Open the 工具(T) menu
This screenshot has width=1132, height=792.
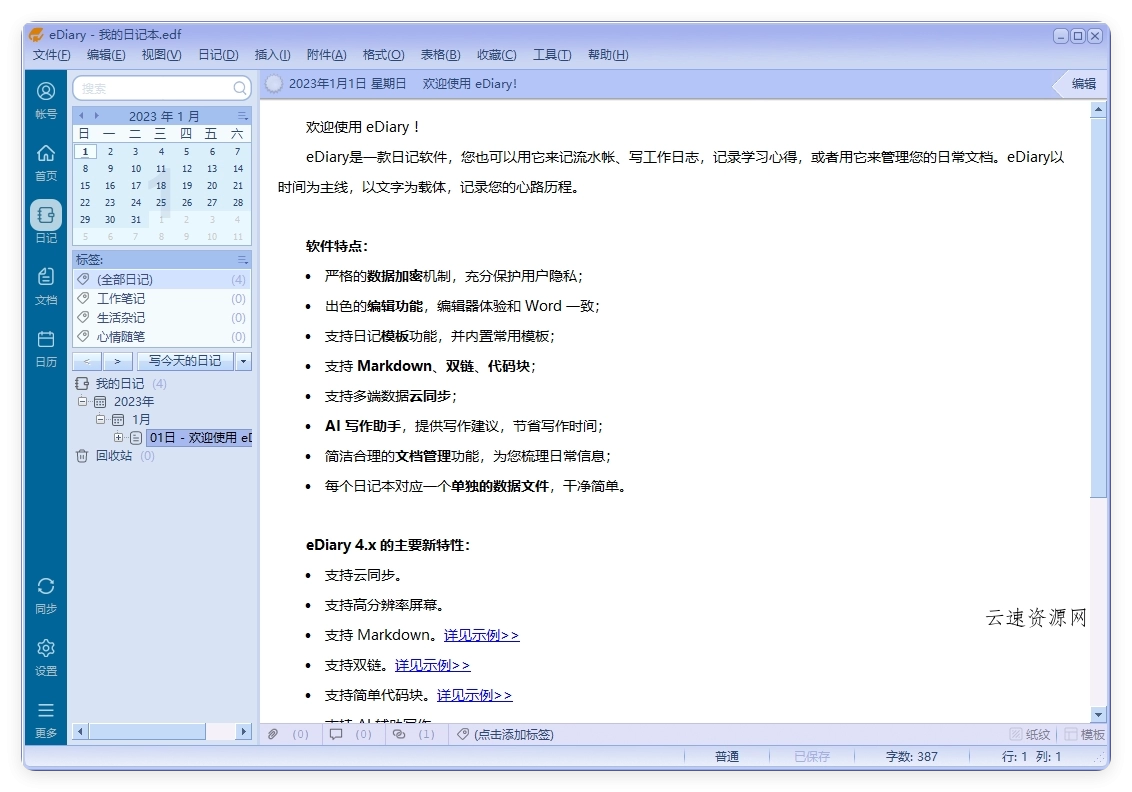point(551,55)
